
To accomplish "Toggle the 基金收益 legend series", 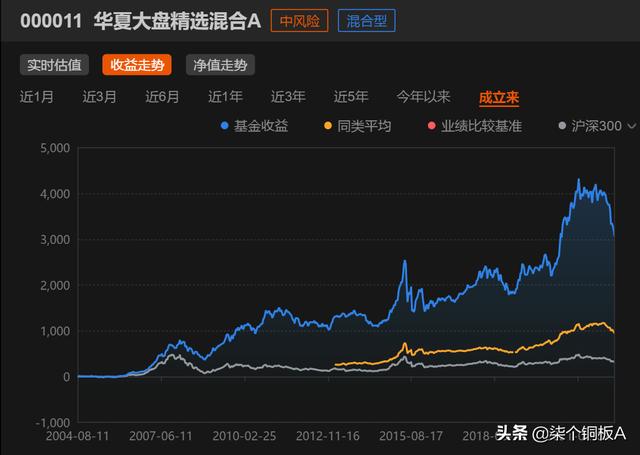I will coord(254,126).
